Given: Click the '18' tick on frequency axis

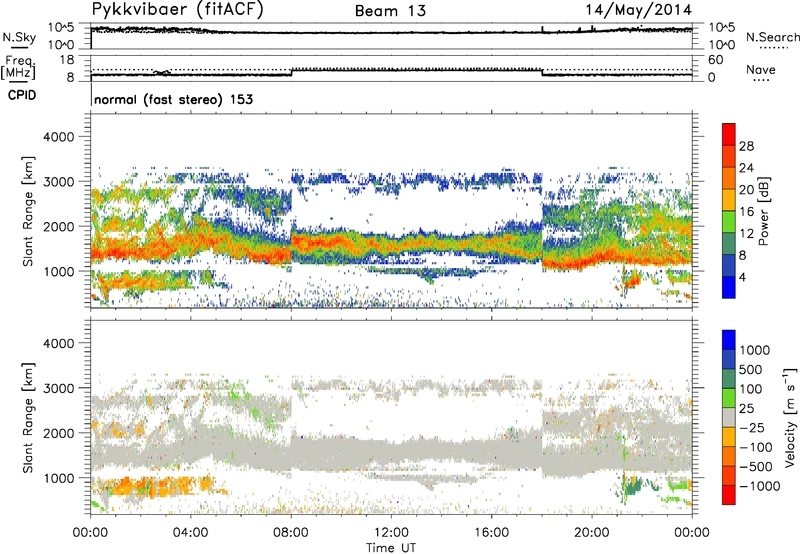Looking at the screenshot, I should coord(67,60).
